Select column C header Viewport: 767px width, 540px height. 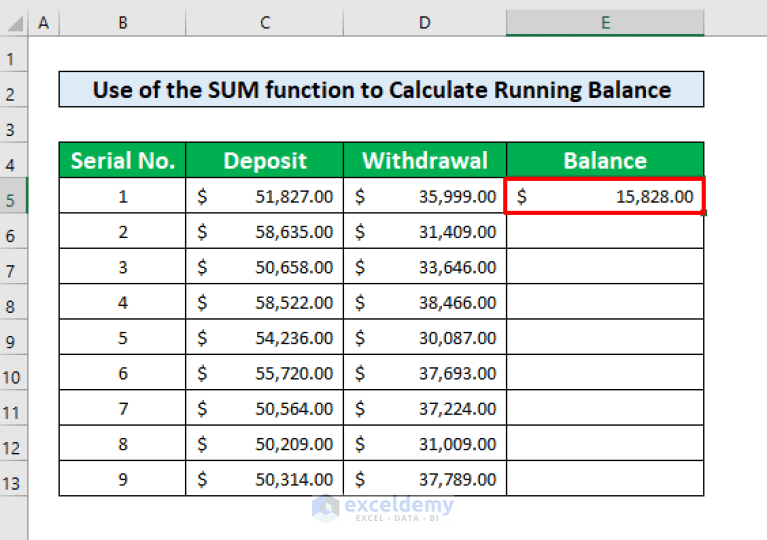[x=265, y=22]
